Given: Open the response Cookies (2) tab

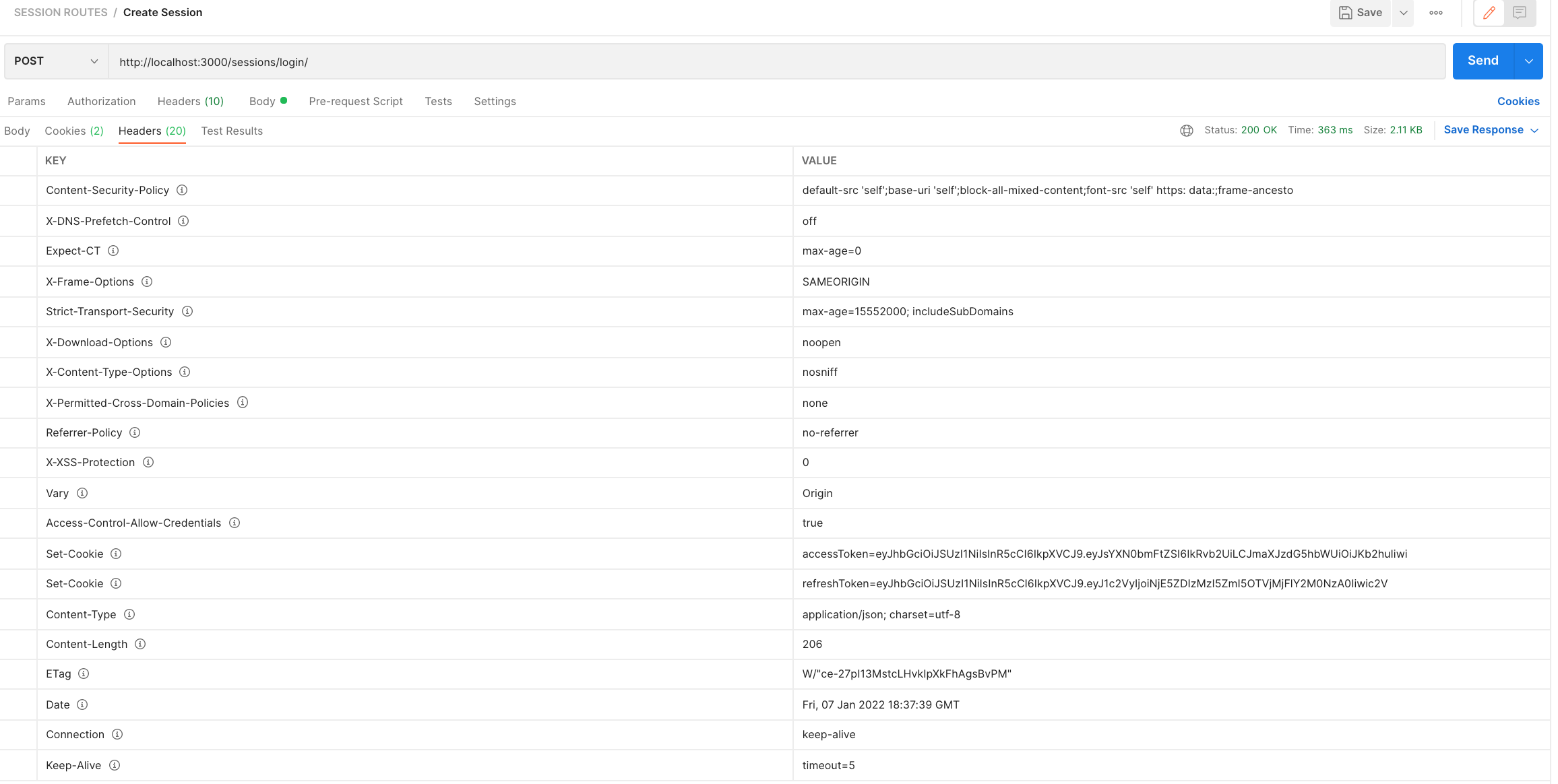Looking at the screenshot, I should click(x=73, y=131).
